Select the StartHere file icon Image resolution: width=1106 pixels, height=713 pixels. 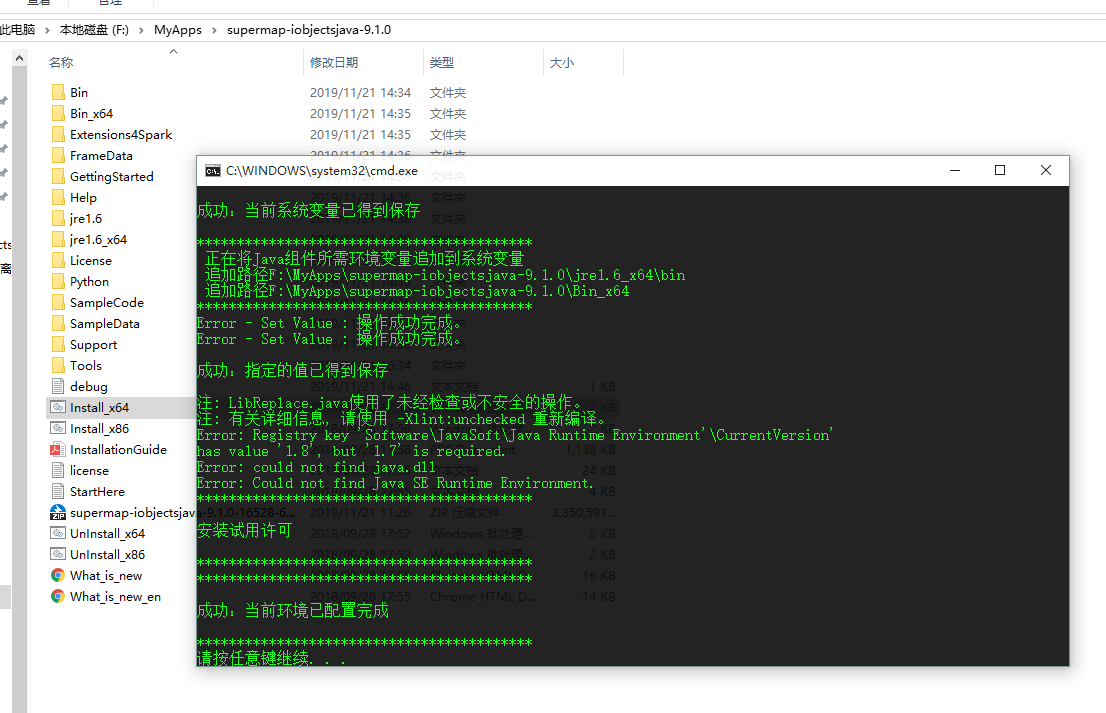pos(58,492)
